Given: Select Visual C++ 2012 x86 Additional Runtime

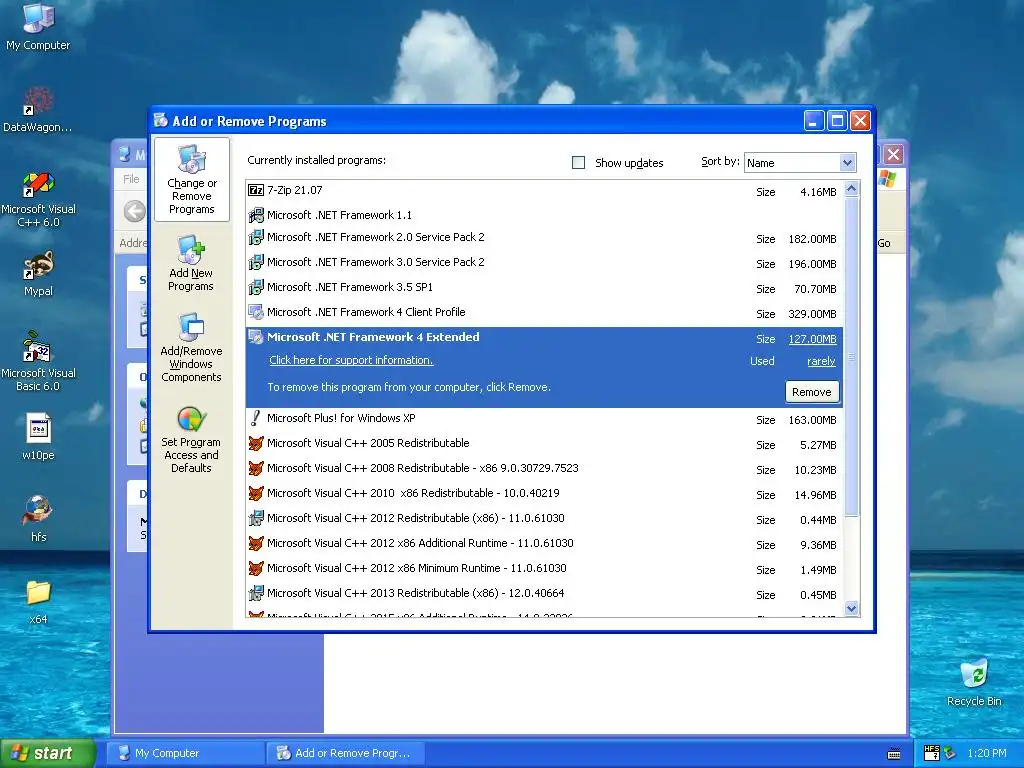Looking at the screenshot, I should click(544, 543).
